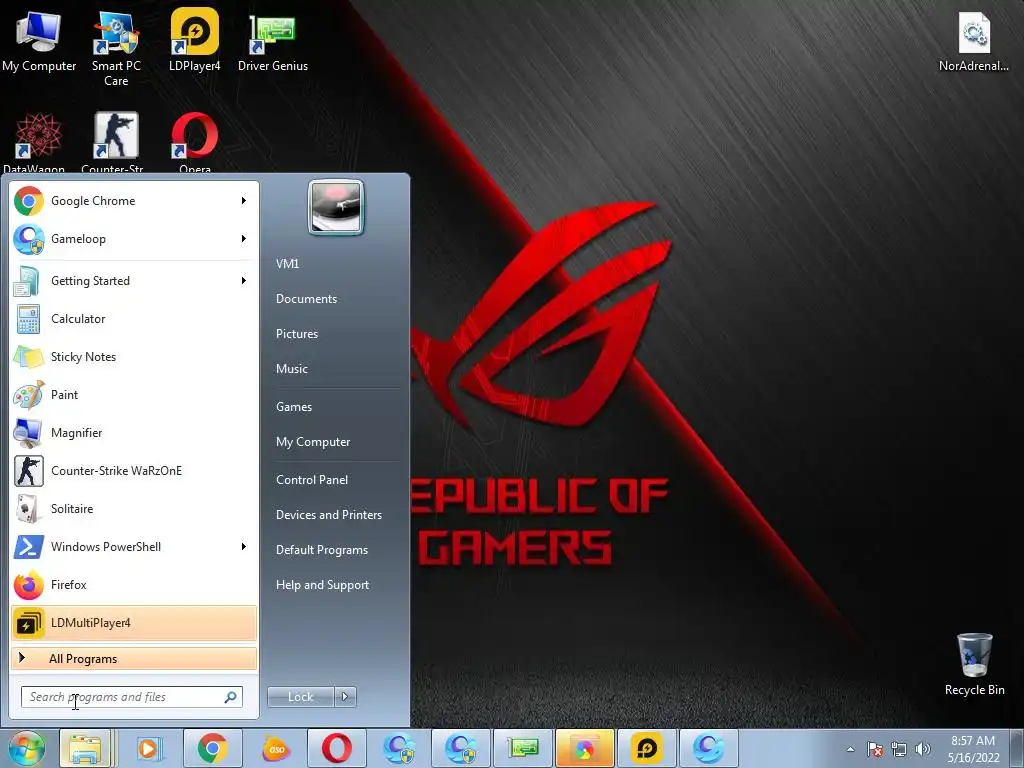Open Control Panel from the Start menu
Image resolution: width=1024 pixels, height=768 pixels.
312,480
